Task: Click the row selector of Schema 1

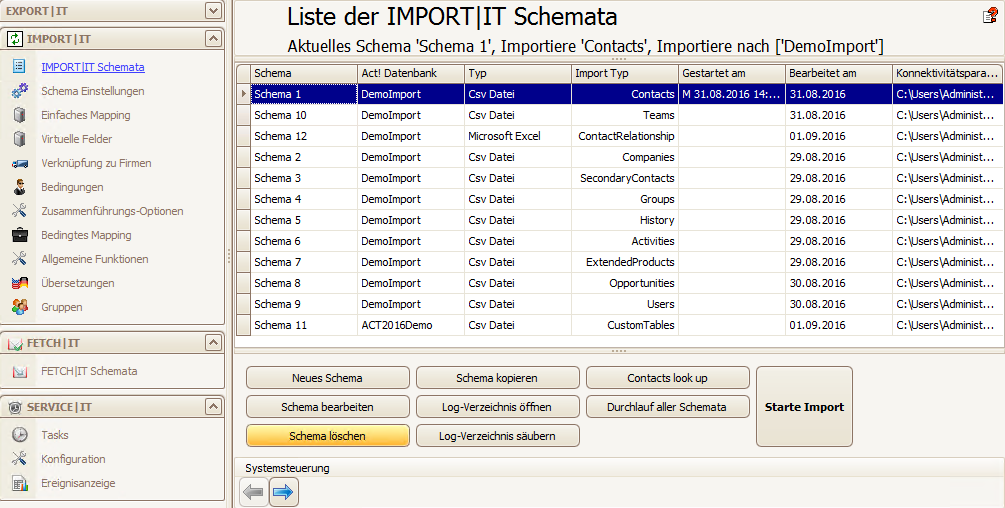Action: pyautogui.click(x=244, y=94)
